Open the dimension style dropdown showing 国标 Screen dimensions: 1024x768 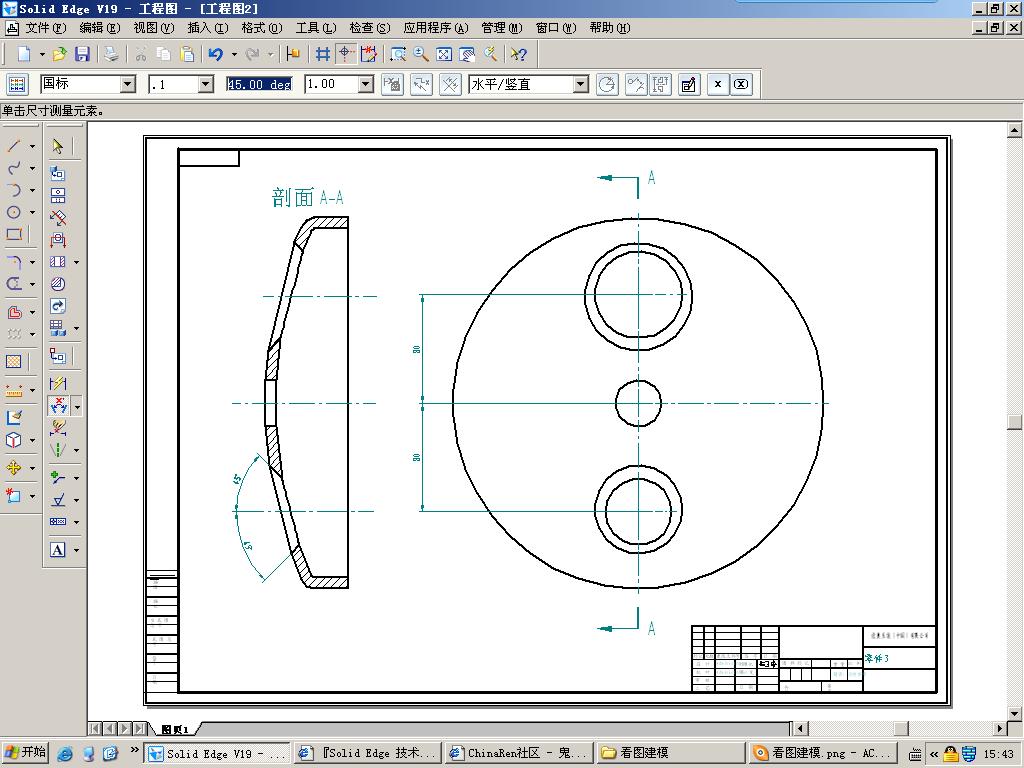(128, 84)
